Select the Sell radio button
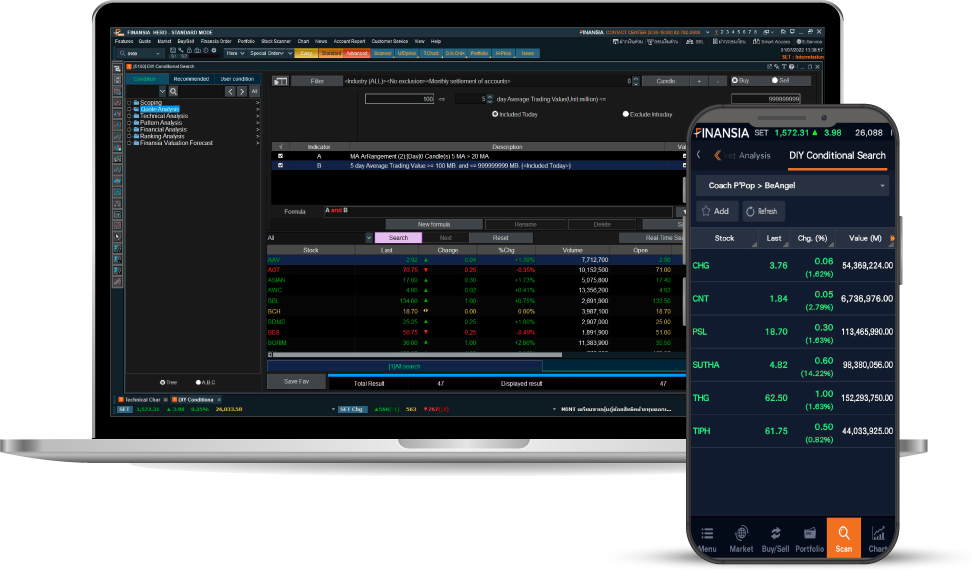 (x=775, y=81)
